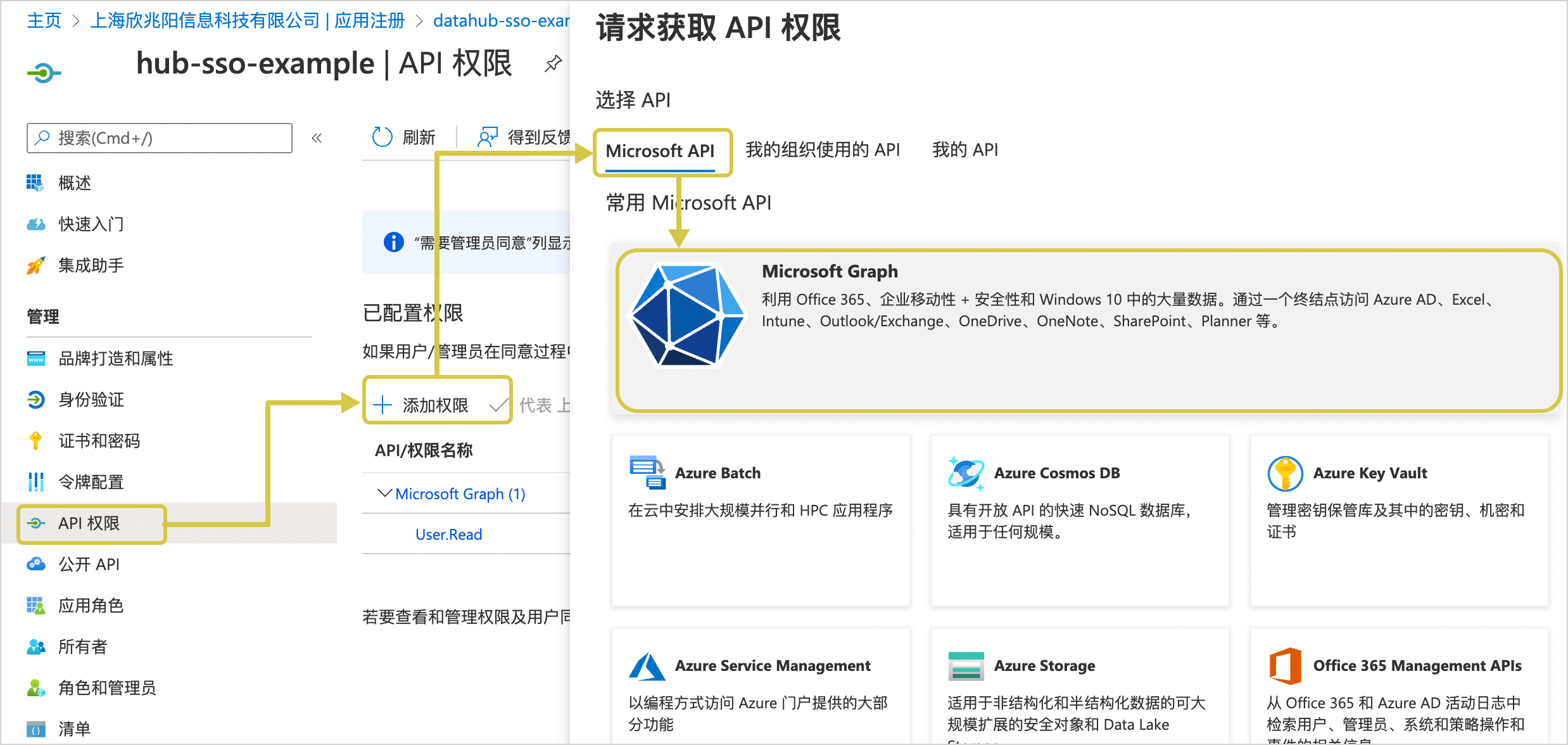Collapse the sidebar with the double-chevron icon

point(317,138)
